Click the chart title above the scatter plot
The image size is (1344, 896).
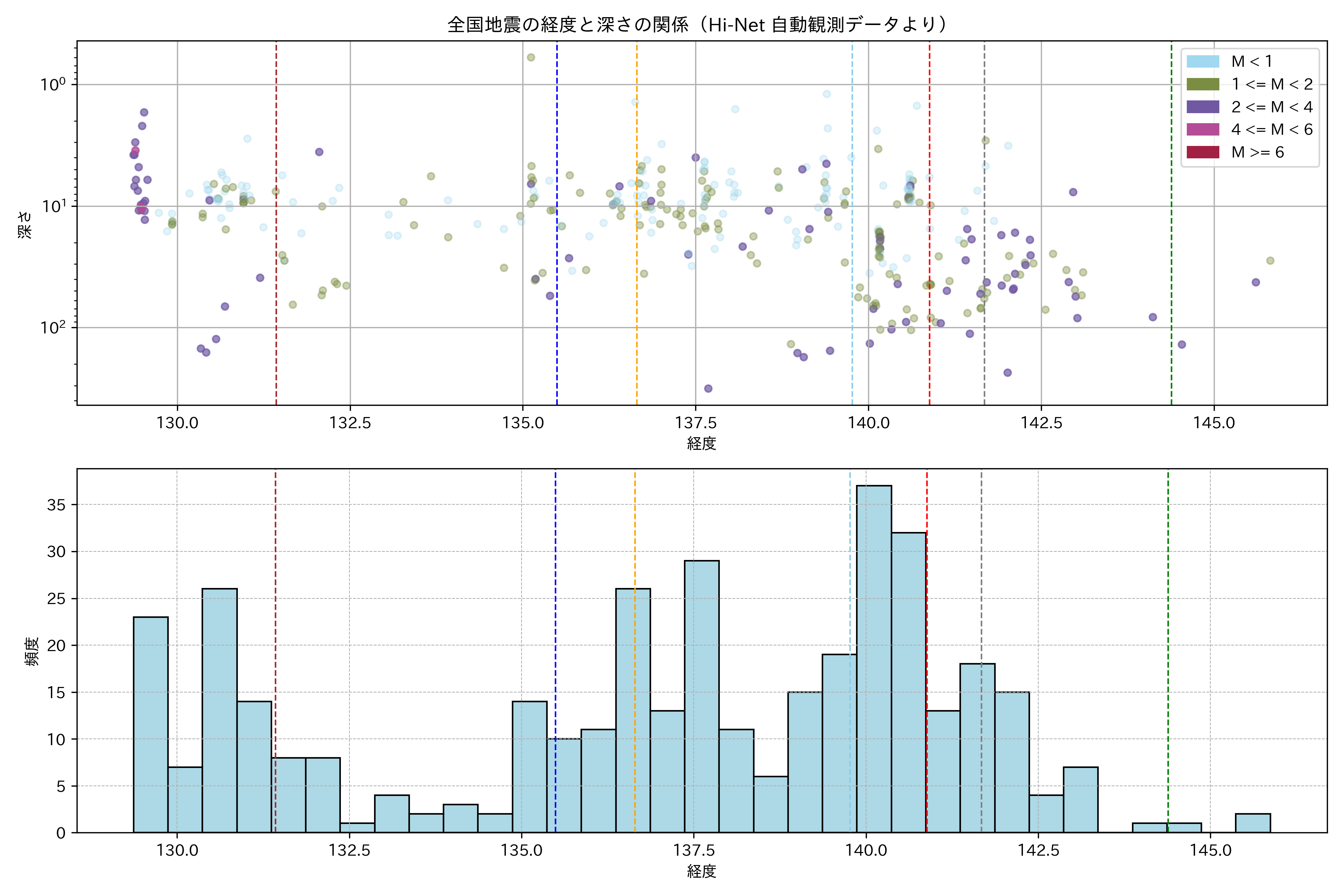tap(701, 25)
